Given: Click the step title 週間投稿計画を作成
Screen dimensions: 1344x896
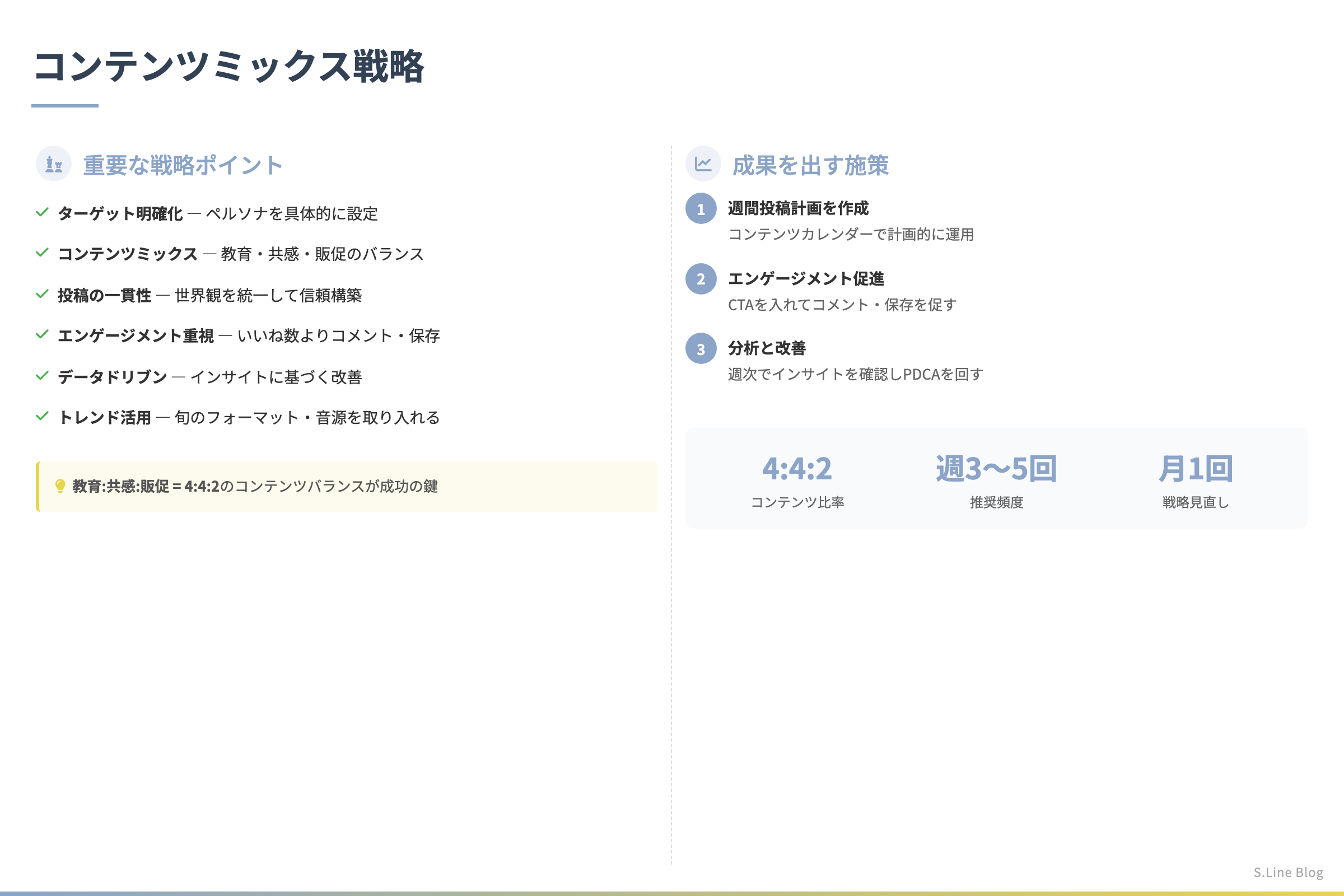Looking at the screenshot, I should pos(799,208).
